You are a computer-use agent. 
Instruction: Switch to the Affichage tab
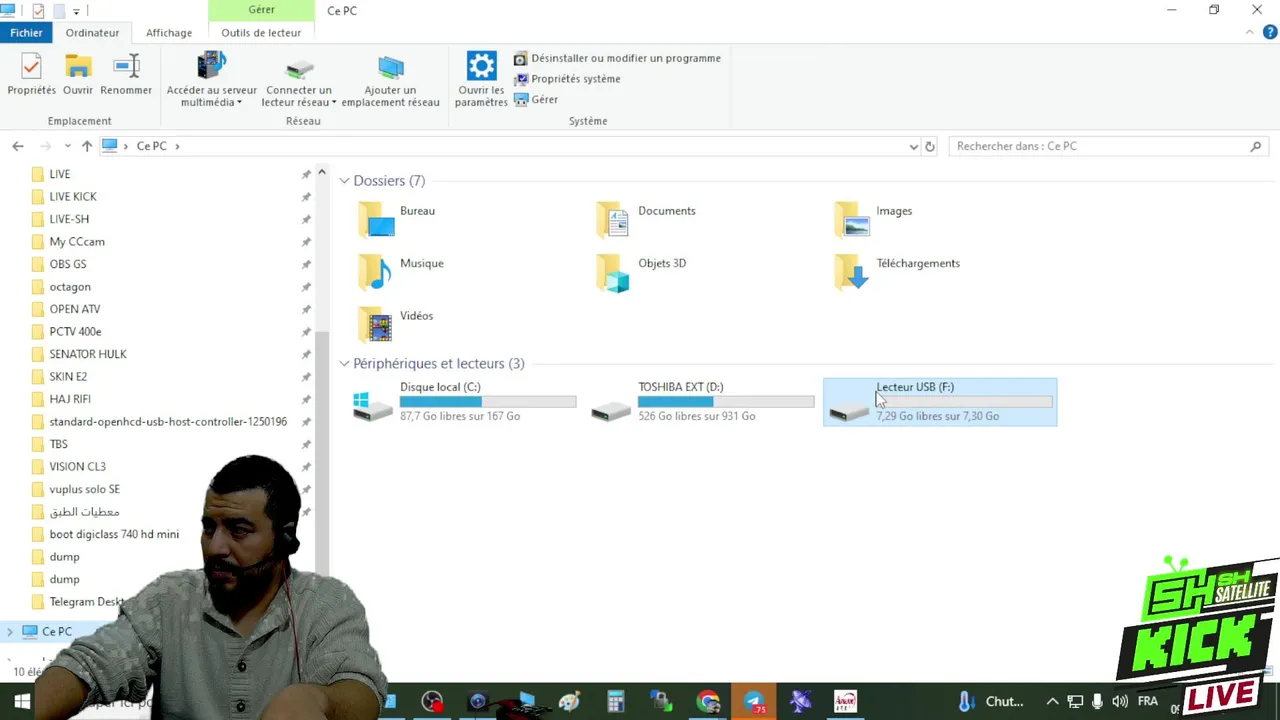pos(169,33)
